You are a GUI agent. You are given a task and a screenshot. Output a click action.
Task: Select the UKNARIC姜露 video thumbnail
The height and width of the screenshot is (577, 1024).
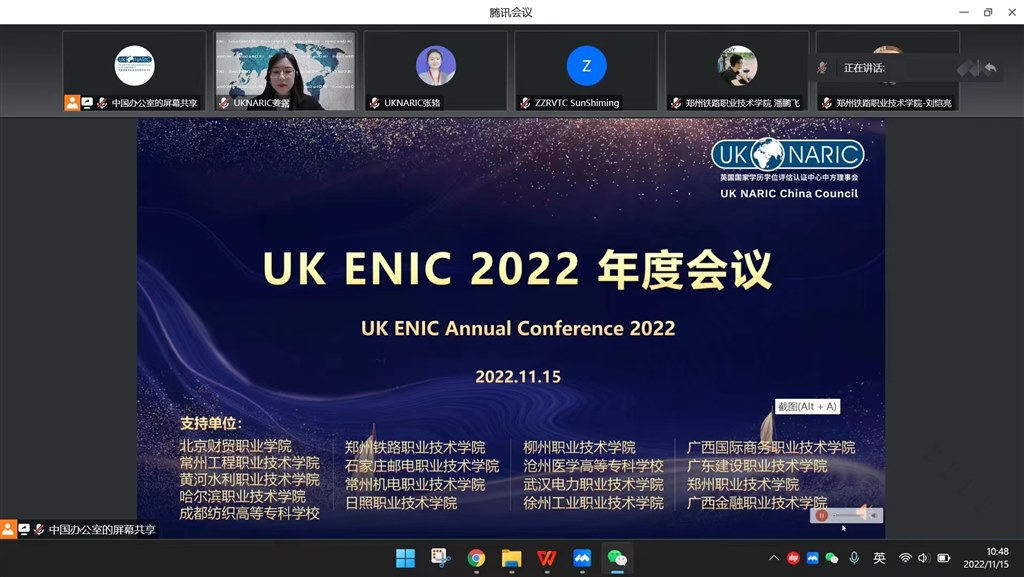pos(285,70)
